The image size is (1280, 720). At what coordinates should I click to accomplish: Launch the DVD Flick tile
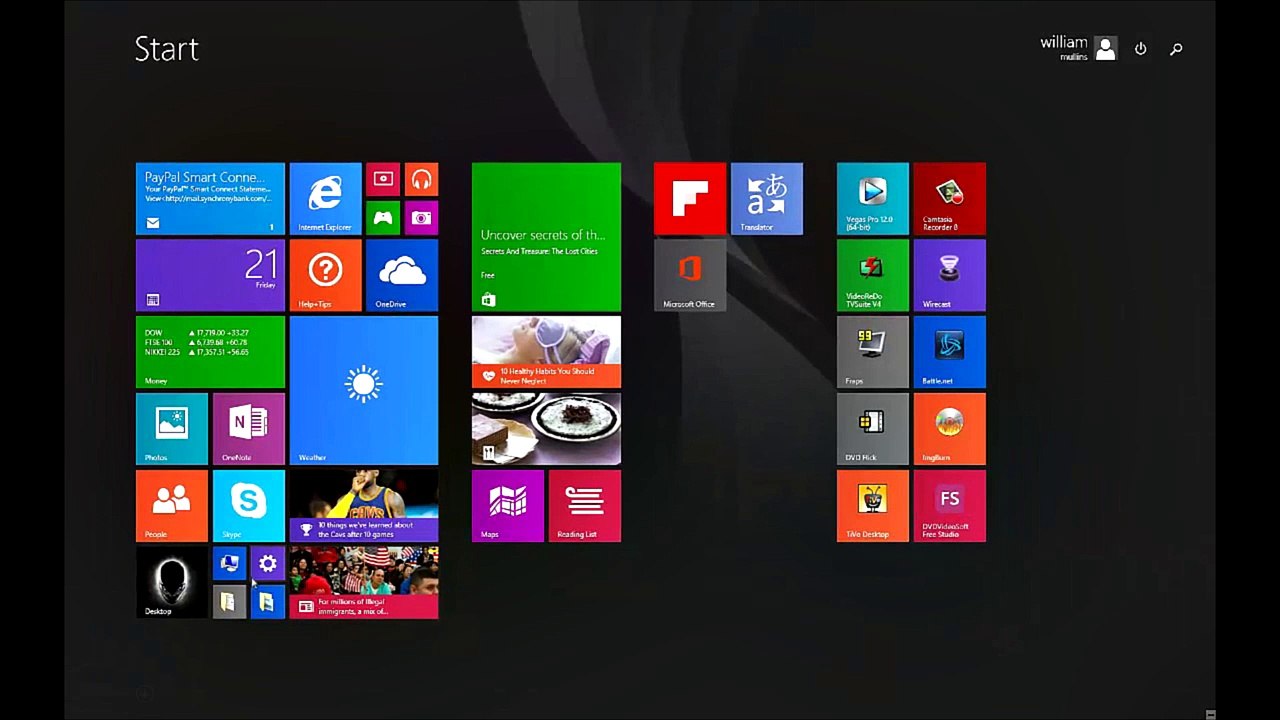(x=873, y=429)
